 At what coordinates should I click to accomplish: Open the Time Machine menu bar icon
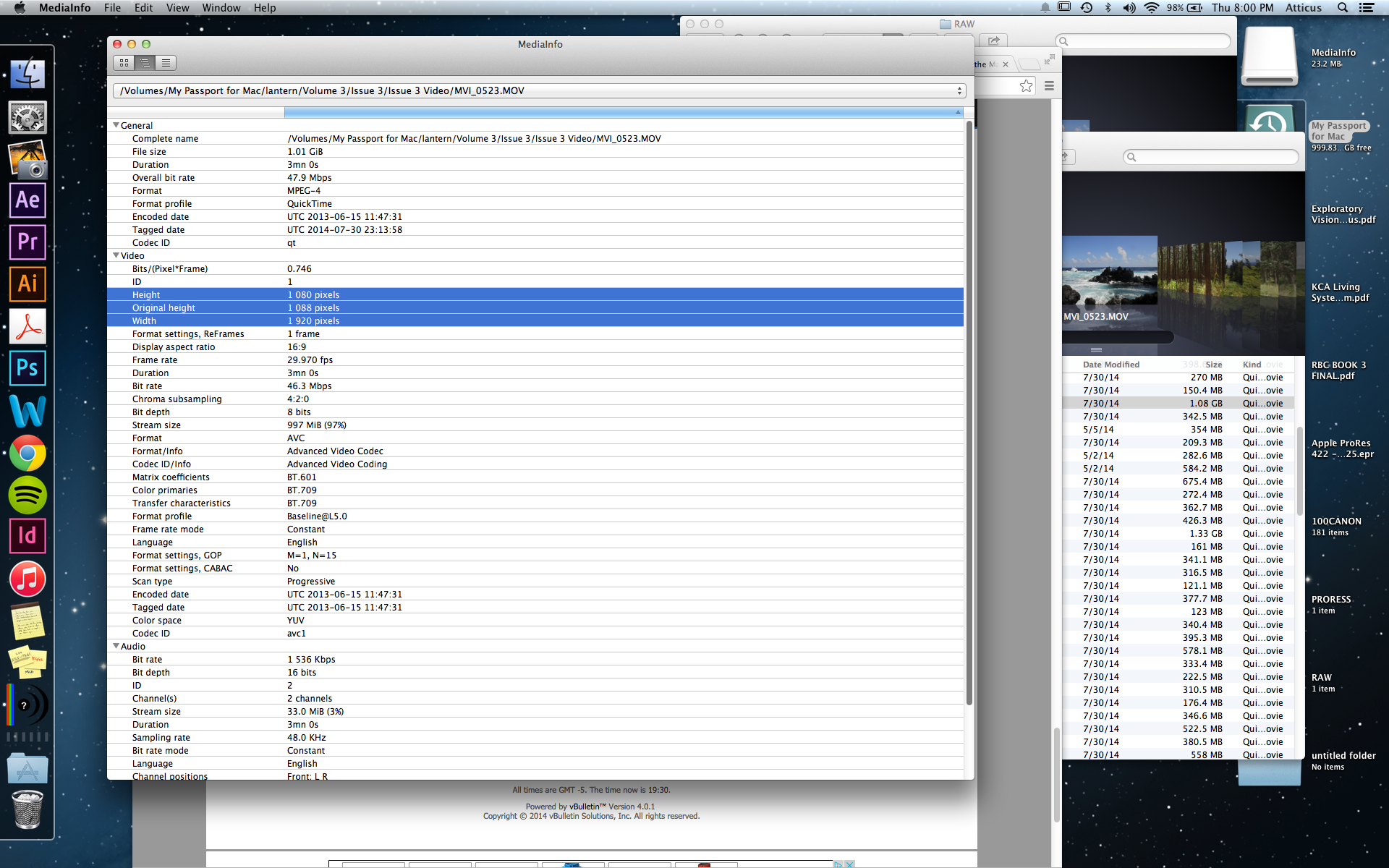(x=1086, y=8)
